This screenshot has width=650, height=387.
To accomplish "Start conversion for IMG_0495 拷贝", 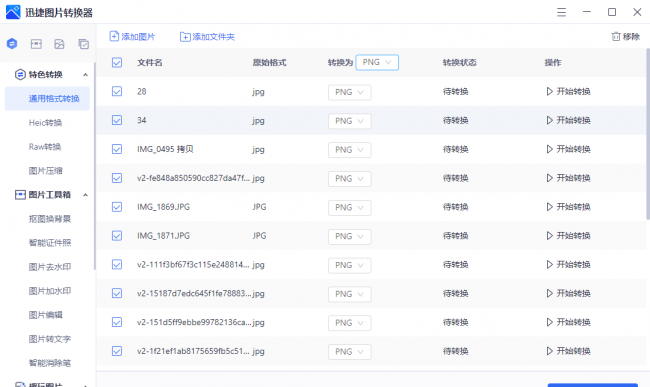I will point(568,149).
